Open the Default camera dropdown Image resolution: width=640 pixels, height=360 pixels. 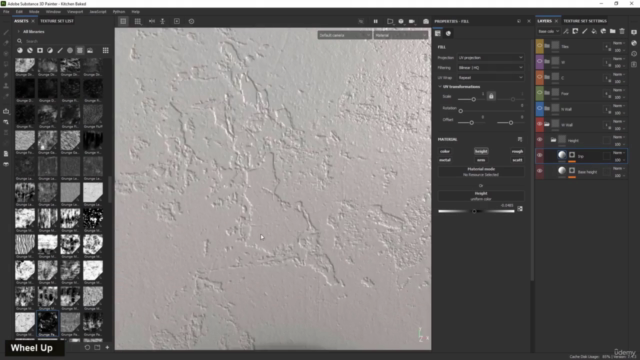coord(344,35)
